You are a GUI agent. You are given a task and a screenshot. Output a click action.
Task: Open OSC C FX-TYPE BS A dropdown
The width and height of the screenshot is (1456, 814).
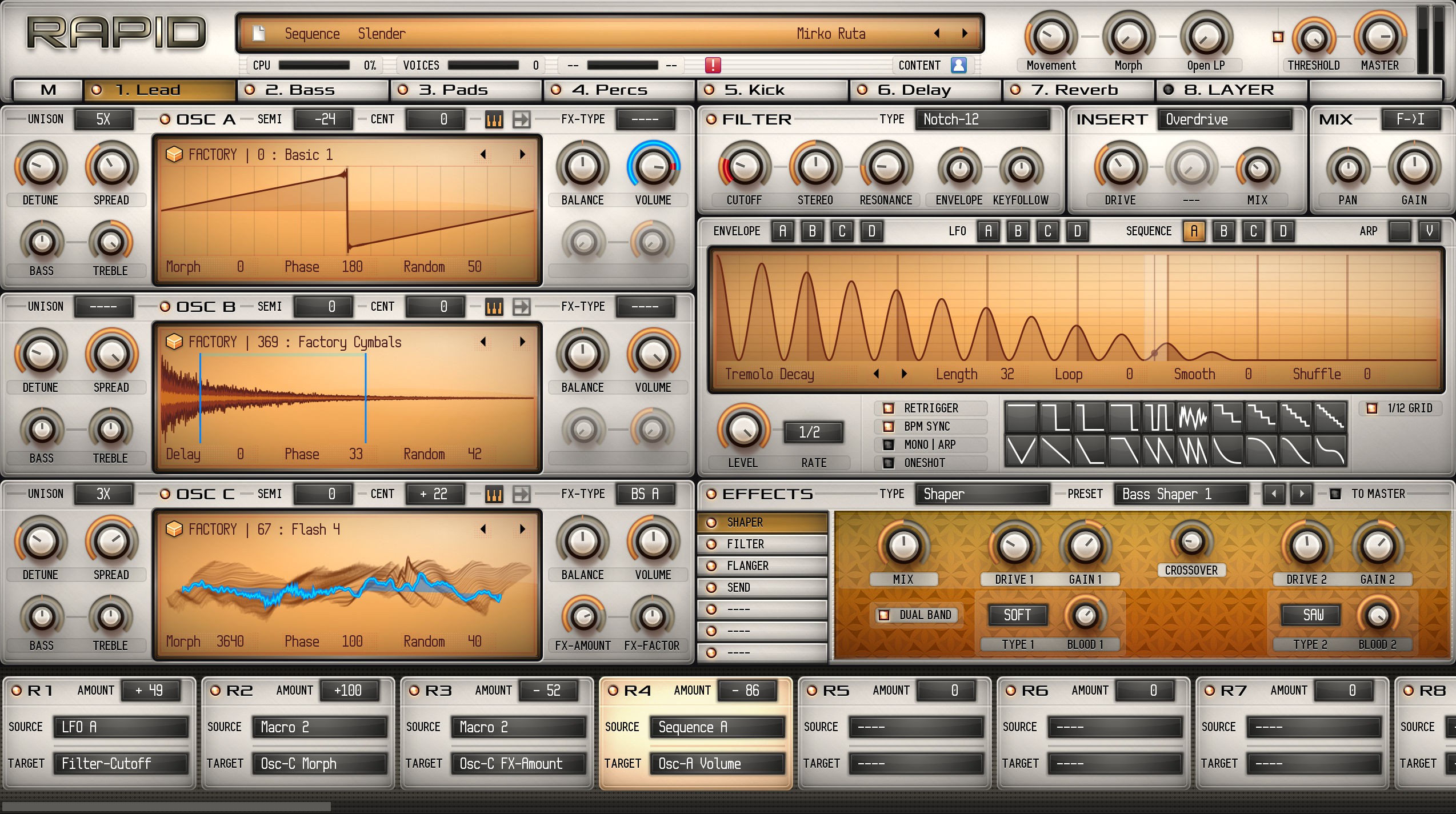click(646, 494)
